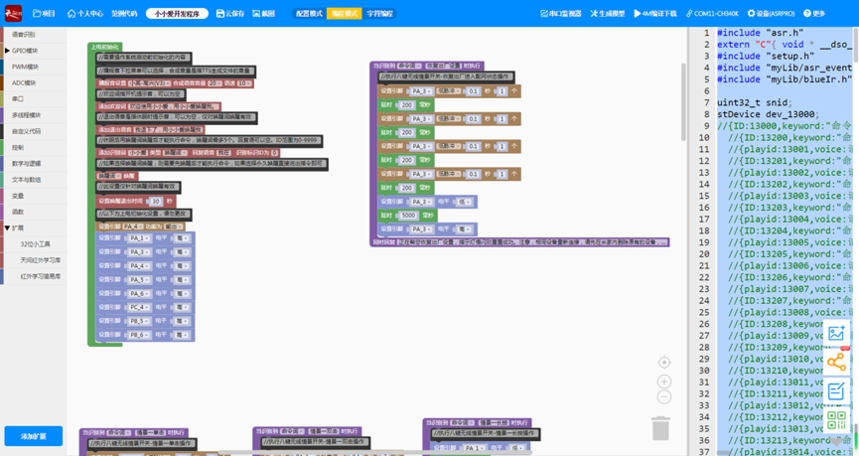Open PB_6 pin dropdown in init block
859x456 pixels.
coord(139,334)
